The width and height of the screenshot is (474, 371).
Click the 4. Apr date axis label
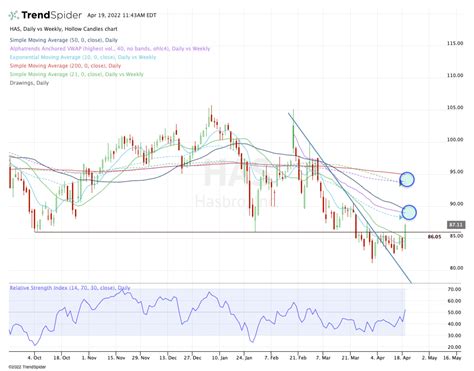377,358
